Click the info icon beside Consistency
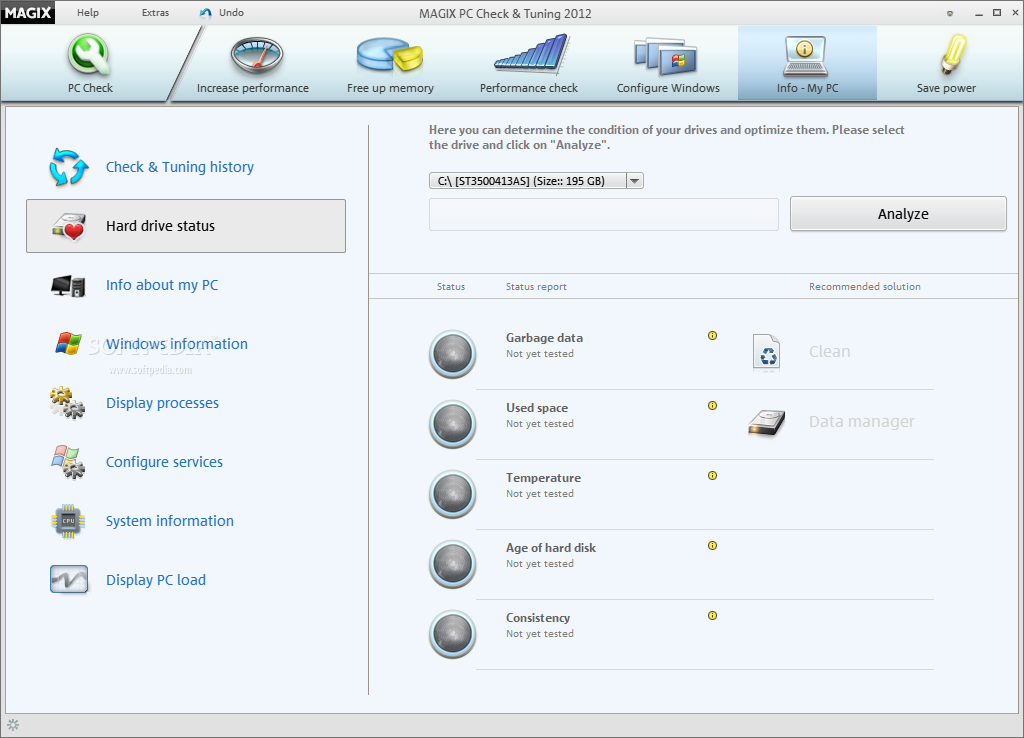This screenshot has width=1024, height=738. pos(712,615)
